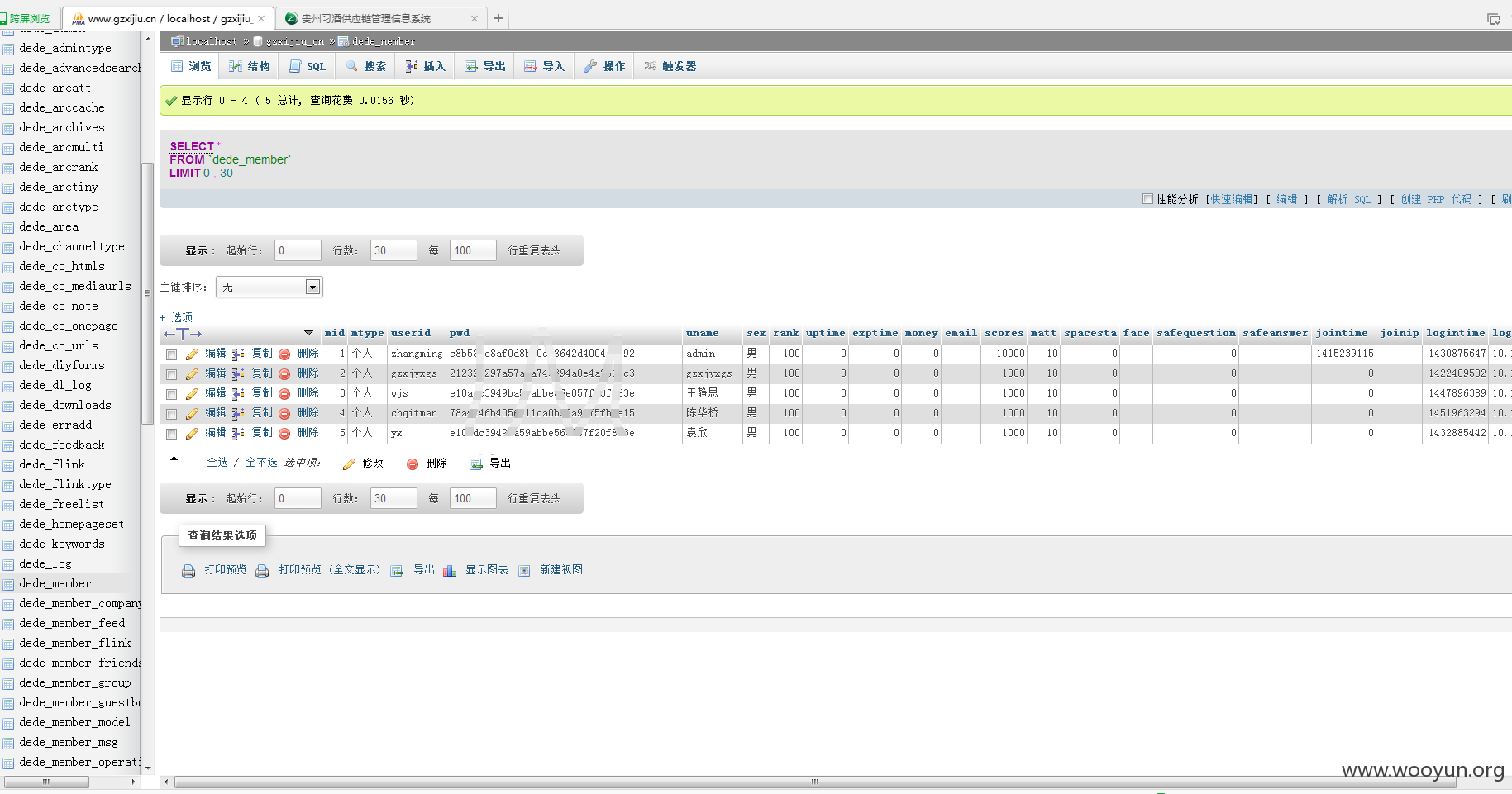Click red delete icon for zhangming row

pos(284,354)
